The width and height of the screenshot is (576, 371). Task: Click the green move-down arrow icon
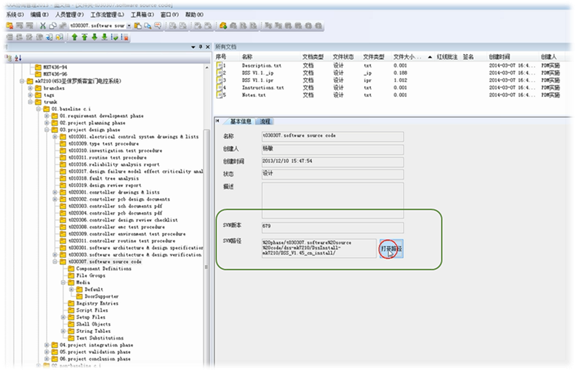click(94, 37)
